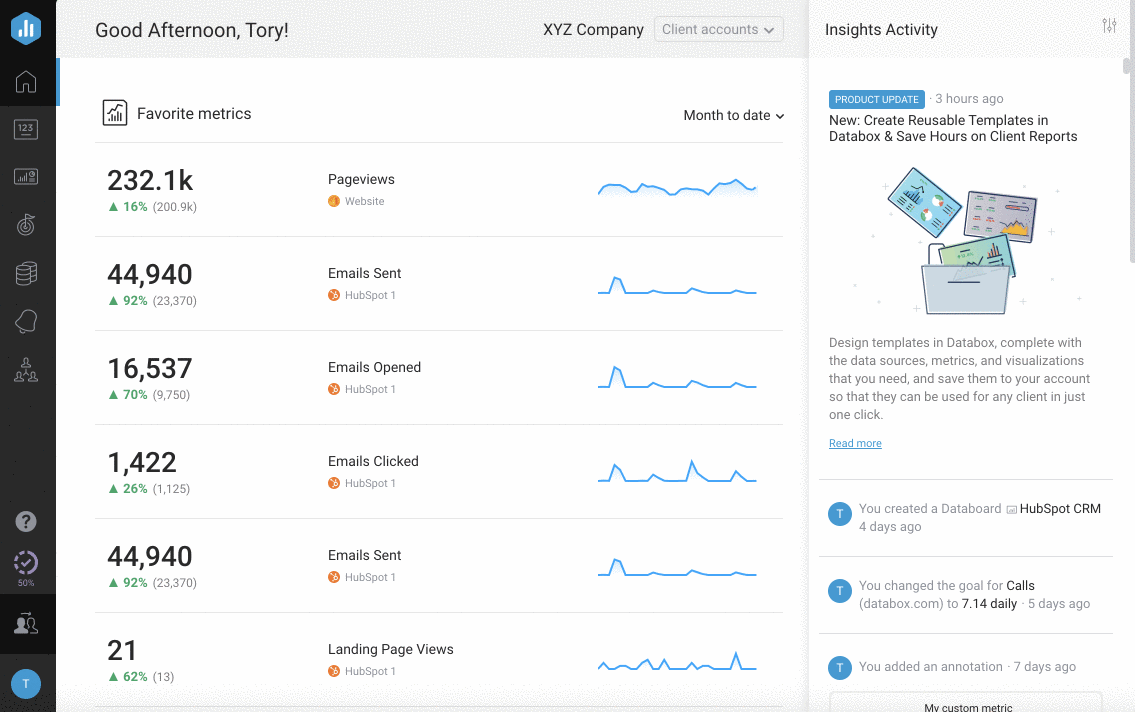Screen dimensions: 1135x712
Task: Click the templates illustration image
Action: click(x=966, y=241)
